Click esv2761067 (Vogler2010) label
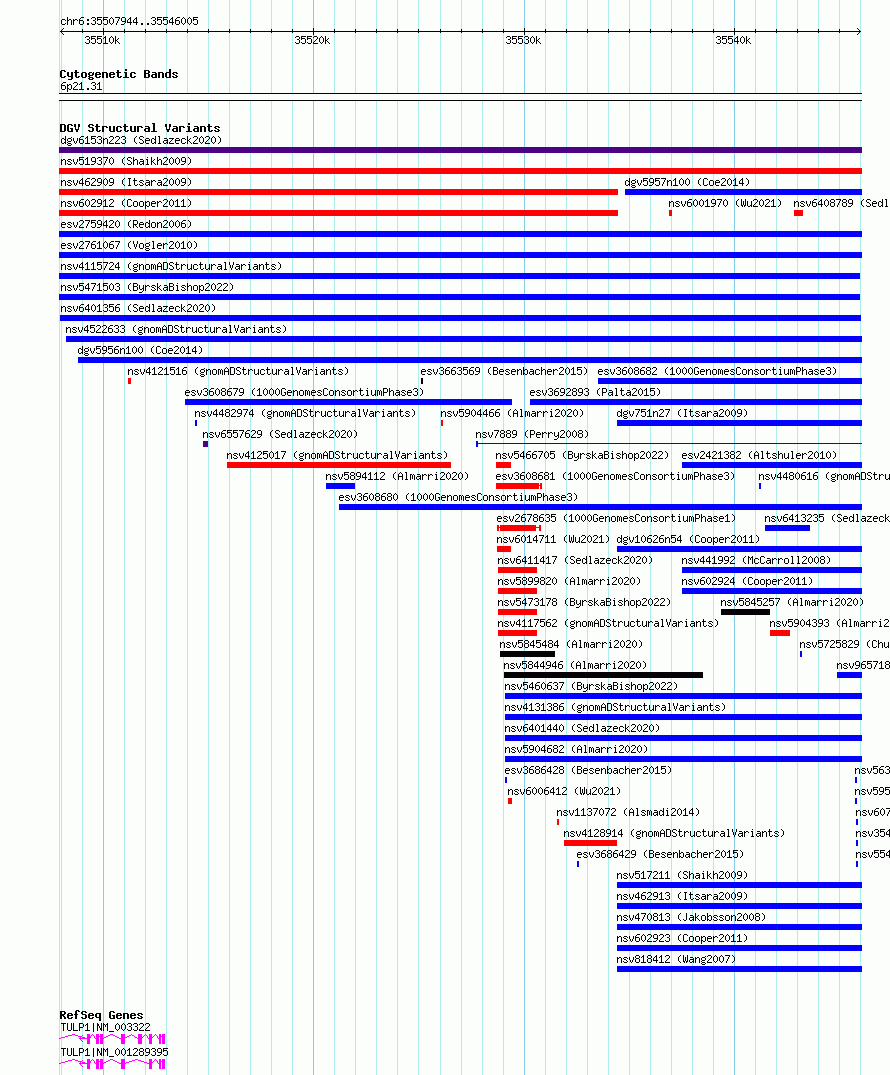 click(129, 245)
